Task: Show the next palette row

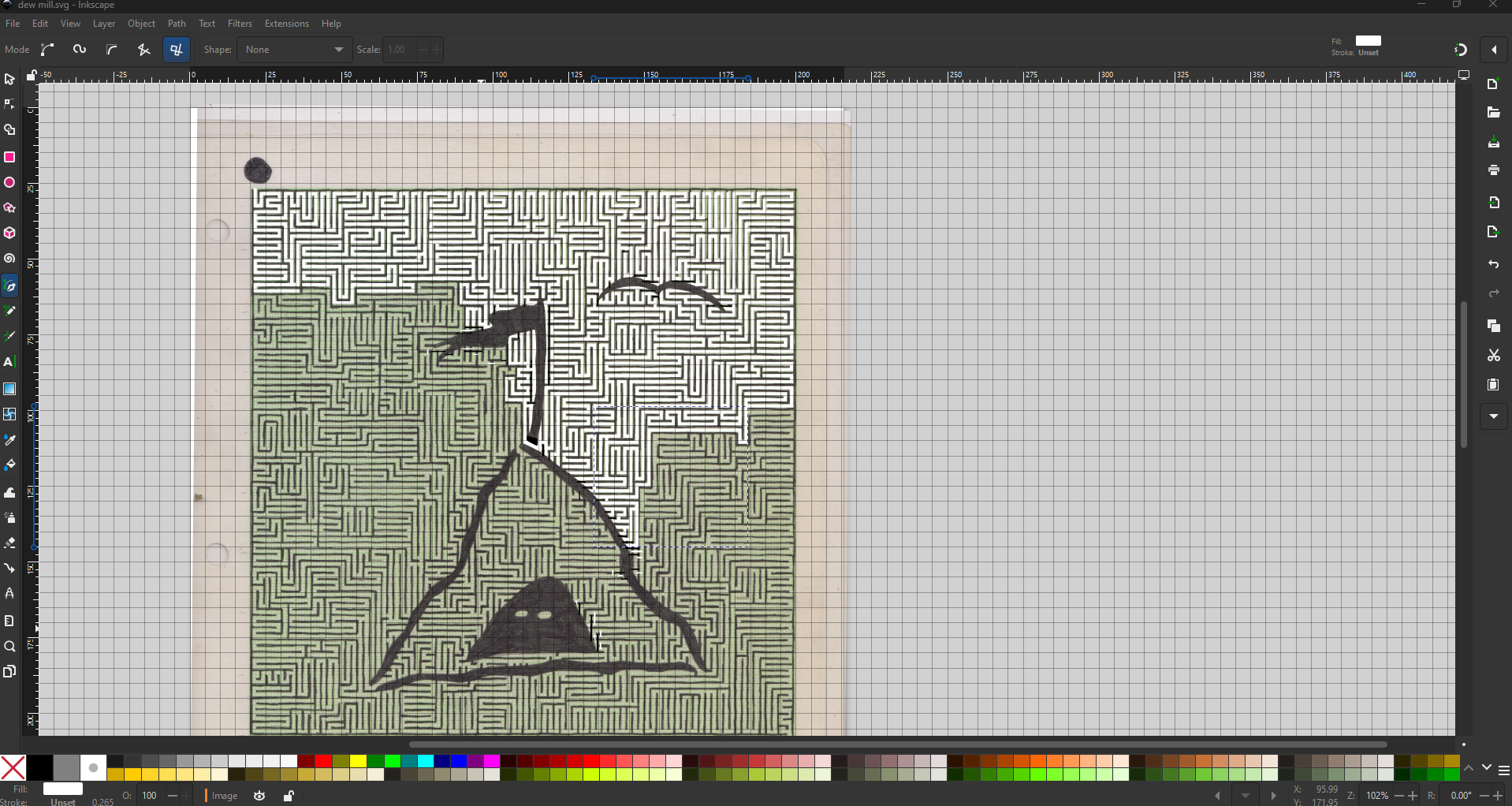Action: 1486,768
